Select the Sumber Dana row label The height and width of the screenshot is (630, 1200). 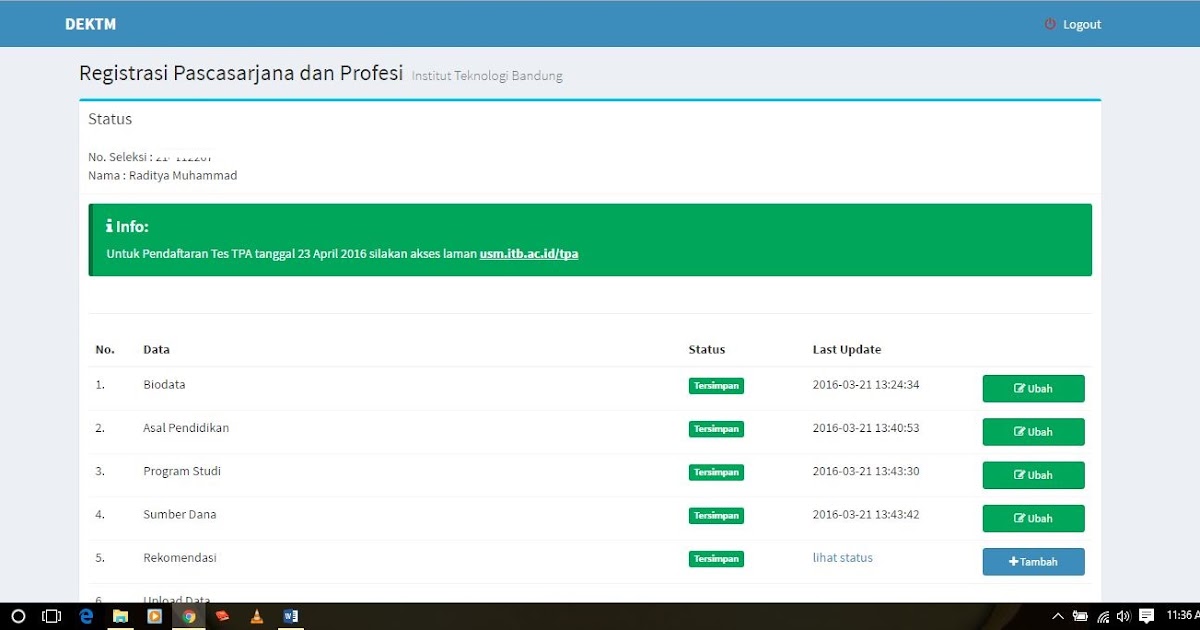(180, 514)
